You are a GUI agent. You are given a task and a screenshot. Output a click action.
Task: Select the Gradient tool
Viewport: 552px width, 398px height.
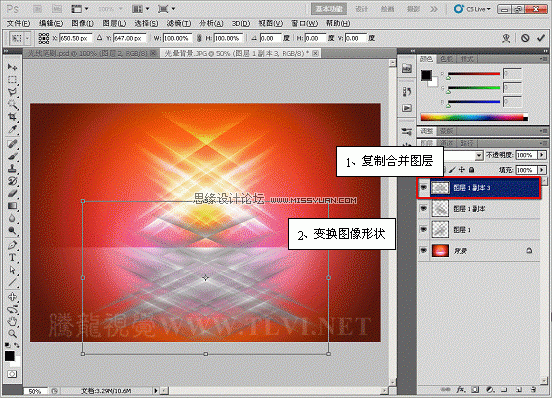point(12,206)
